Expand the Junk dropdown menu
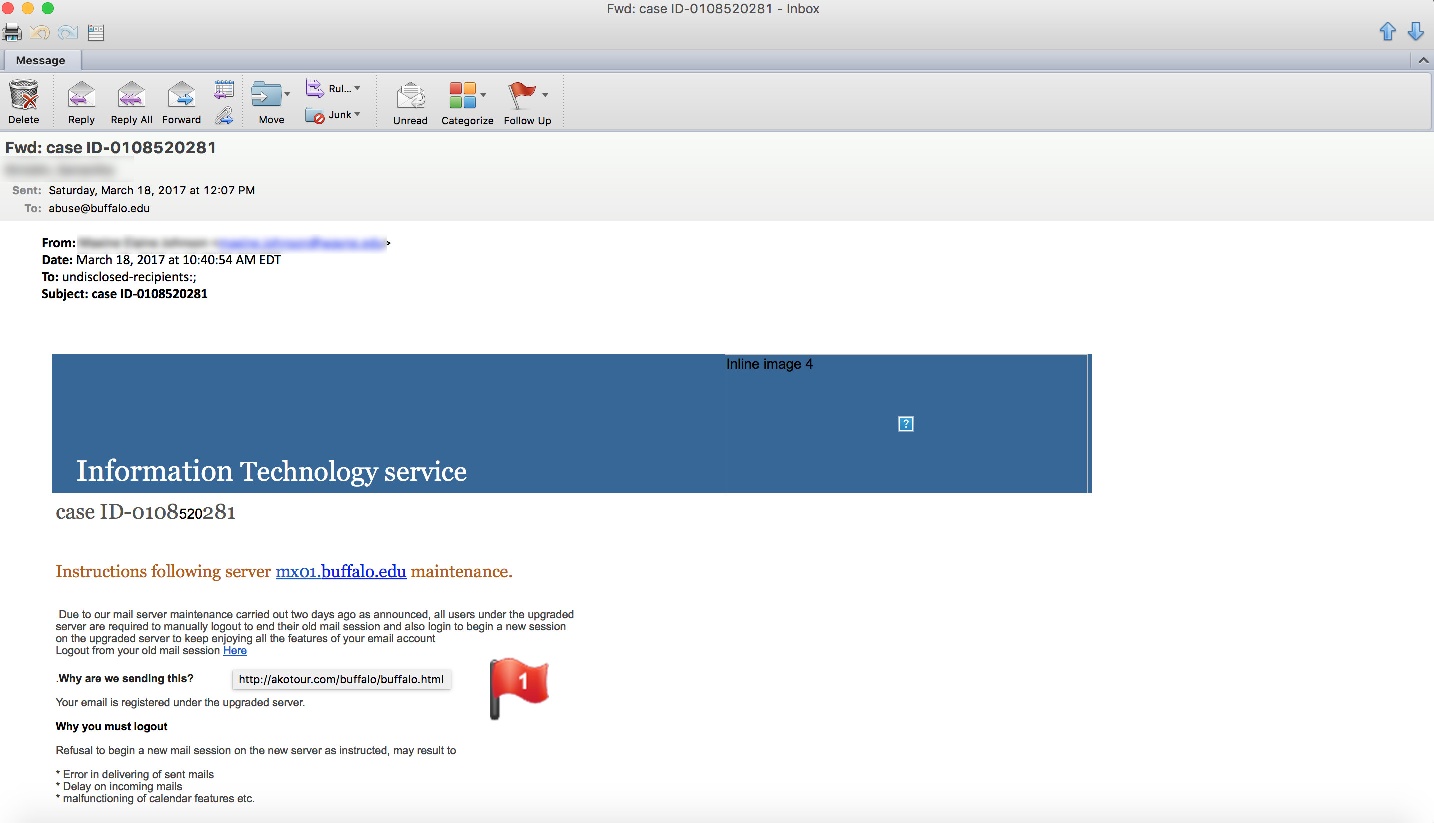The image size is (1434, 823). tap(358, 115)
